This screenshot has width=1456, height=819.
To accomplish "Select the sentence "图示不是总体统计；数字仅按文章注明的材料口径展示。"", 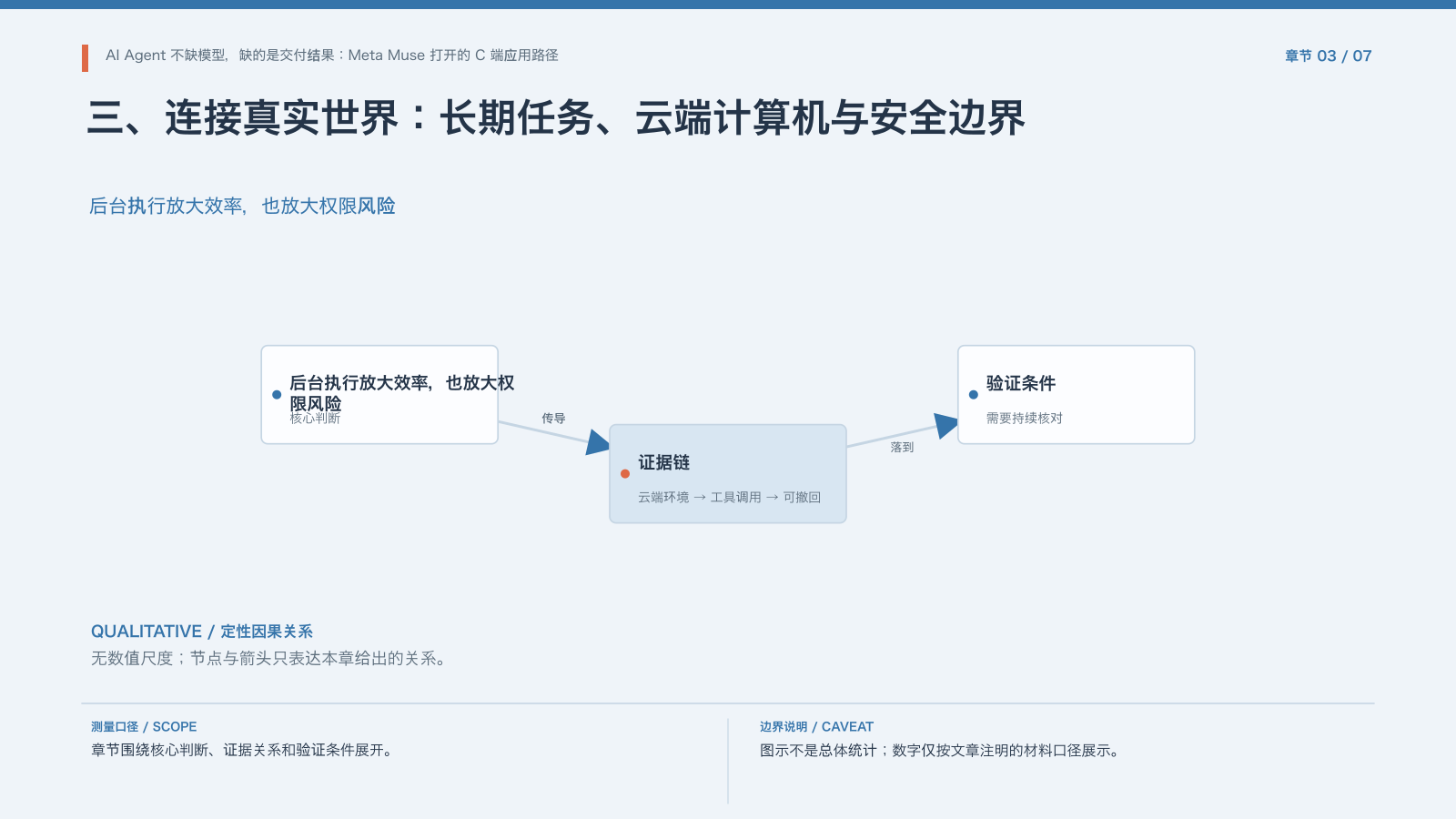I will [939, 751].
